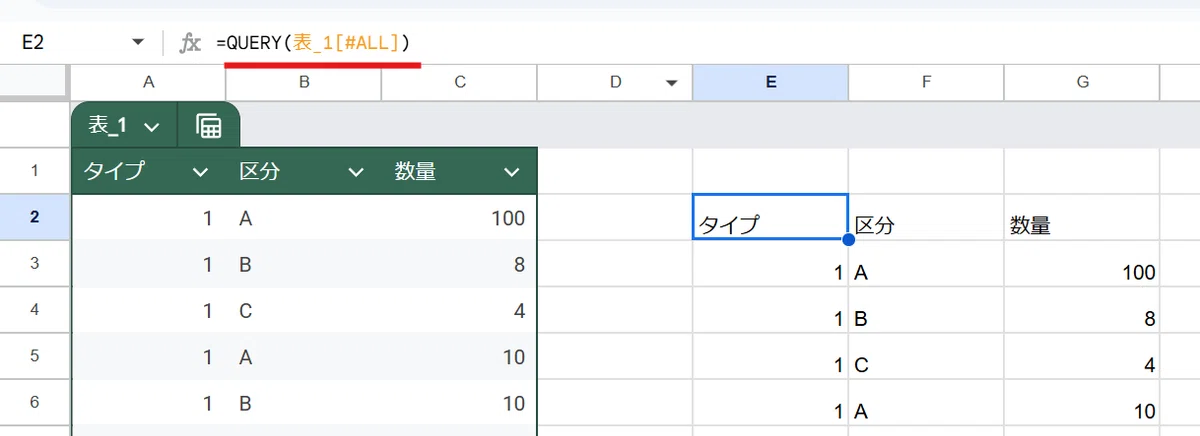Select row 3 header
Screen dimensions: 1200x436
click(34, 264)
